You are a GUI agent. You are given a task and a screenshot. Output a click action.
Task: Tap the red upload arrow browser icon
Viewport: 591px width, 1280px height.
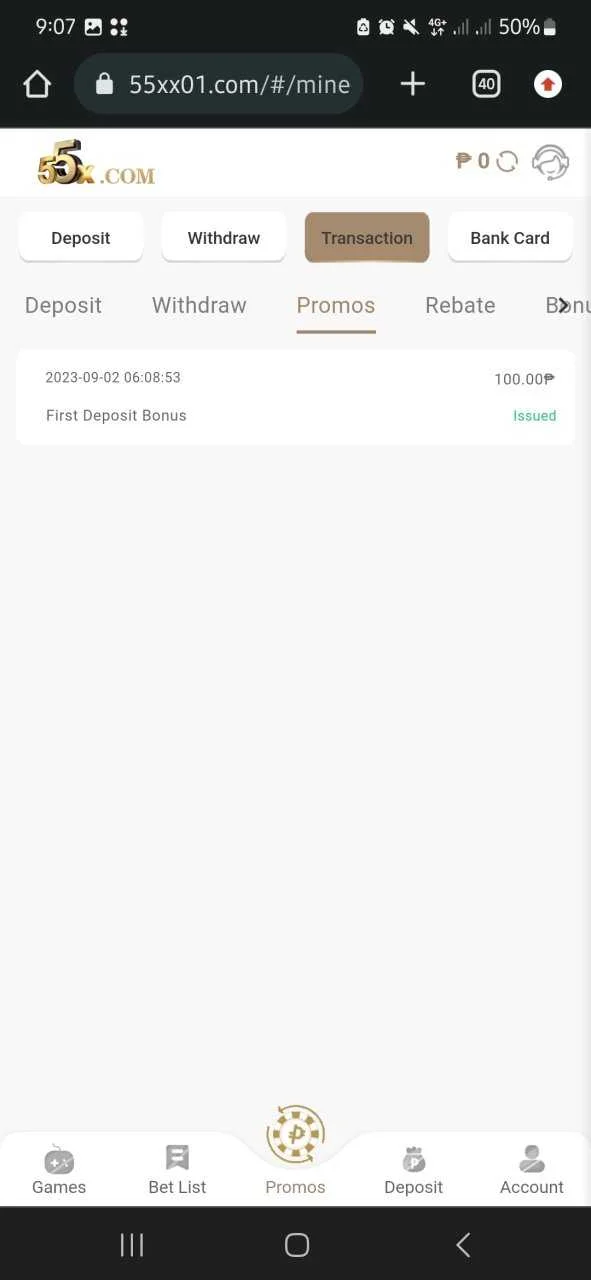(547, 84)
